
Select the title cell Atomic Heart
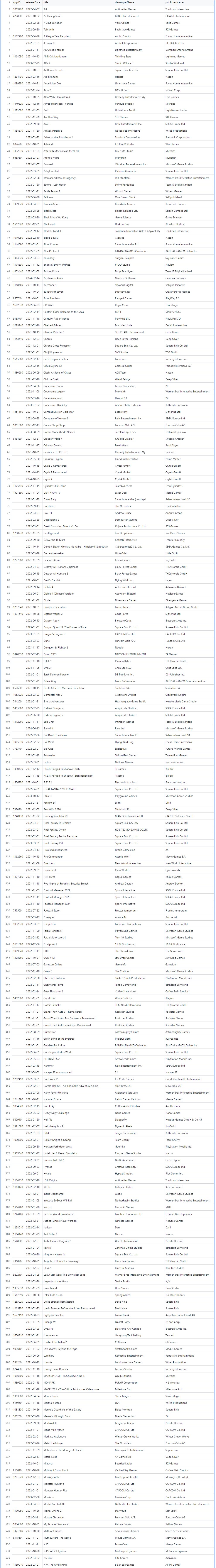[78, 158]
